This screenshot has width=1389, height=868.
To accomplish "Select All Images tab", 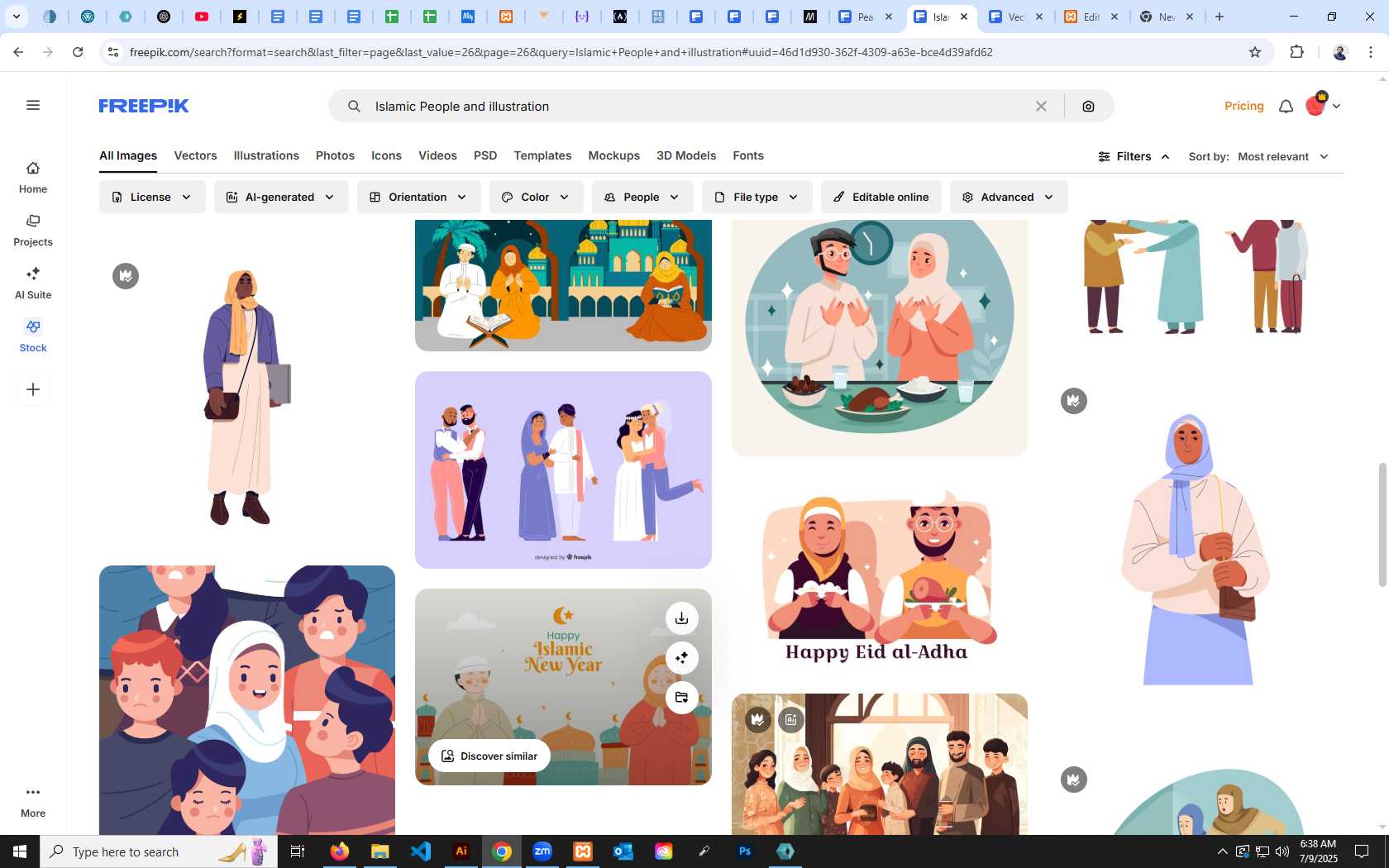I will (128, 155).
